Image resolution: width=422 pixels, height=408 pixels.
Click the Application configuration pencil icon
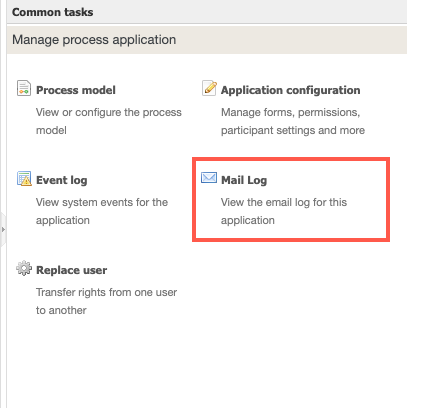[x=209, y=88]
